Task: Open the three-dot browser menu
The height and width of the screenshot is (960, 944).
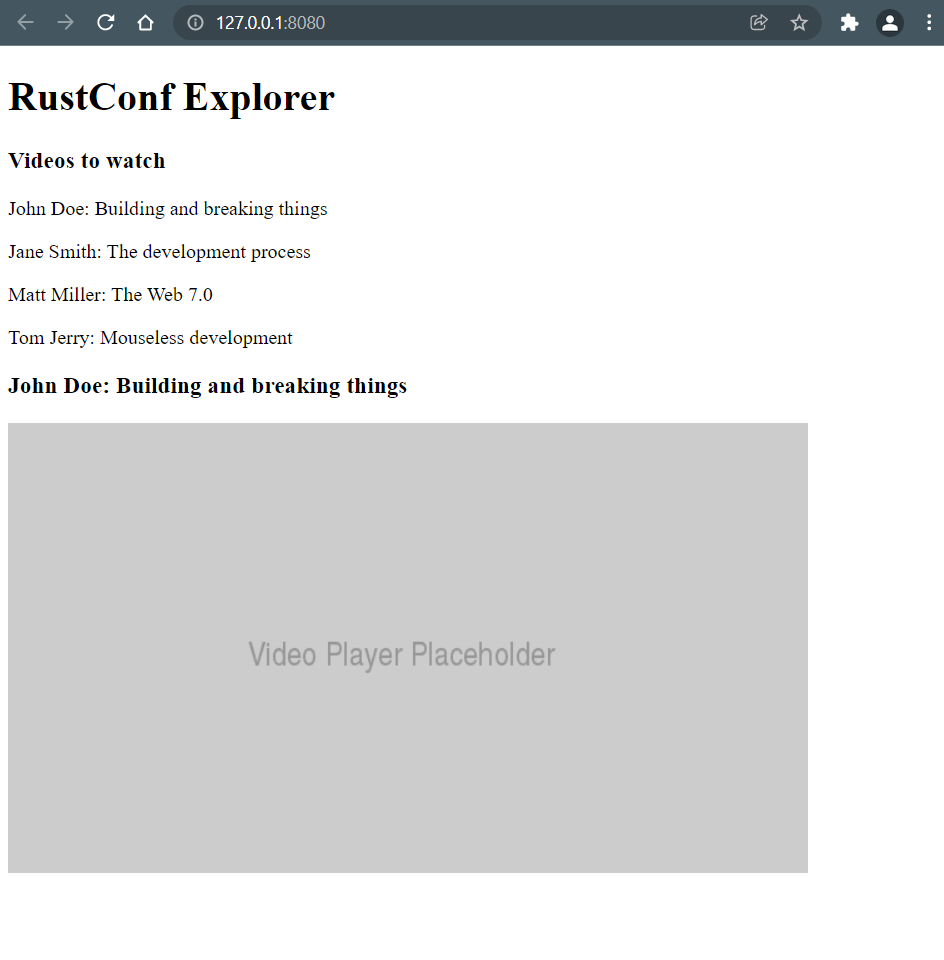Action: pos(931,22)
